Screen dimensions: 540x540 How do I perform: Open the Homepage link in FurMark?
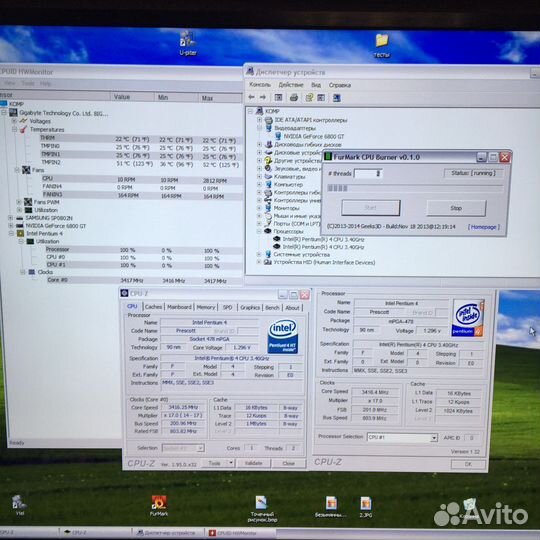484,227
